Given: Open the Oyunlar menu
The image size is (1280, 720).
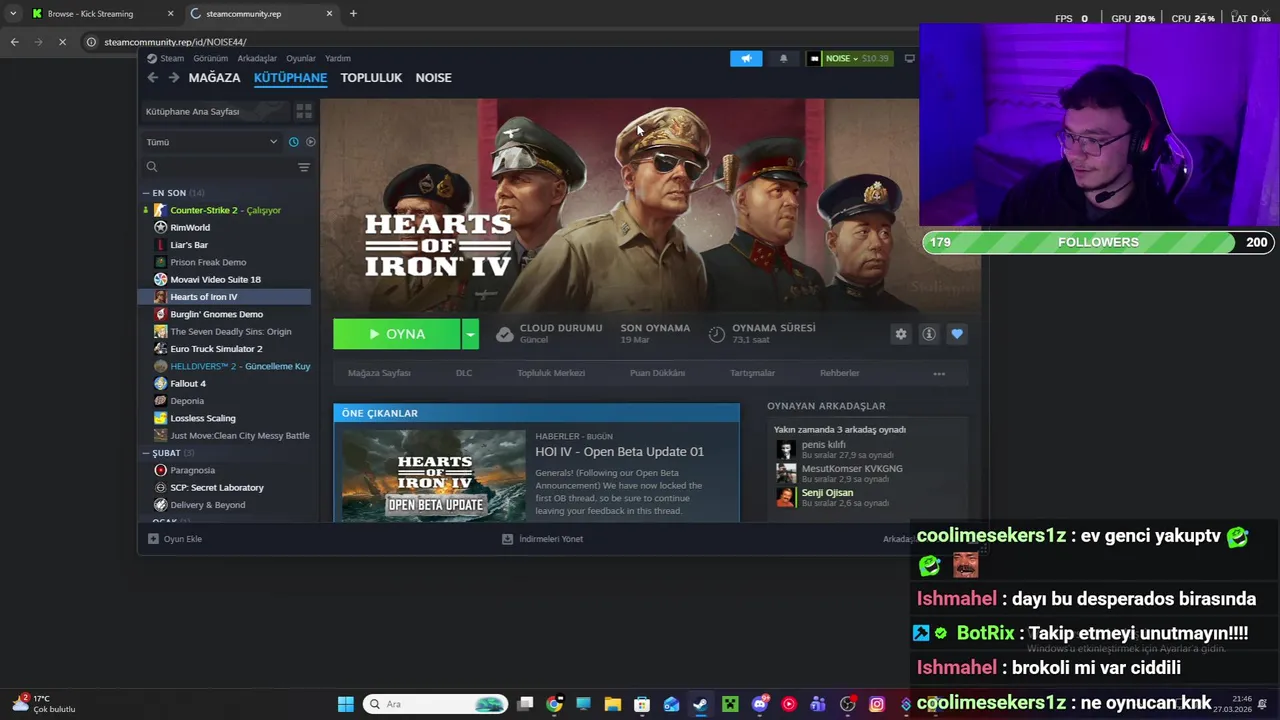Looking at the screenshot, I should pyautogui.click(x=301, y=58).
